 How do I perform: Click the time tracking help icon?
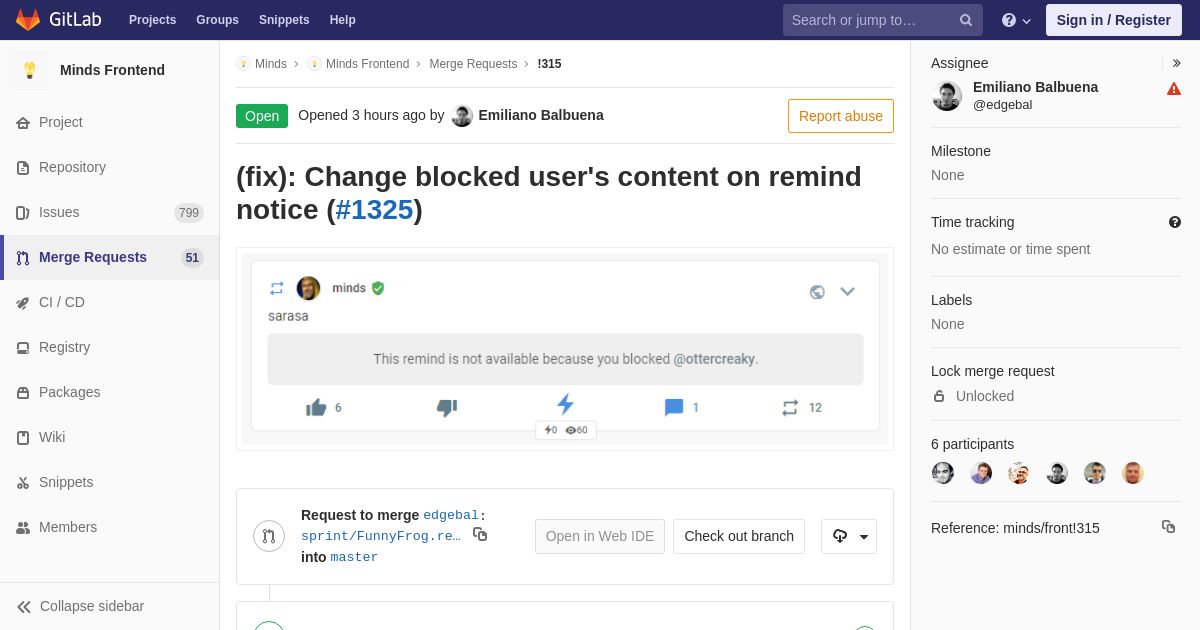tap(1175, 222)
